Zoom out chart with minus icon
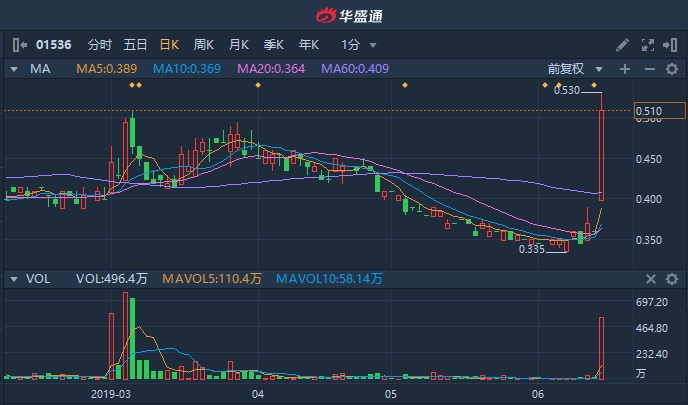The width and height of the screenshot is (688, 405). tap(650, 69)
